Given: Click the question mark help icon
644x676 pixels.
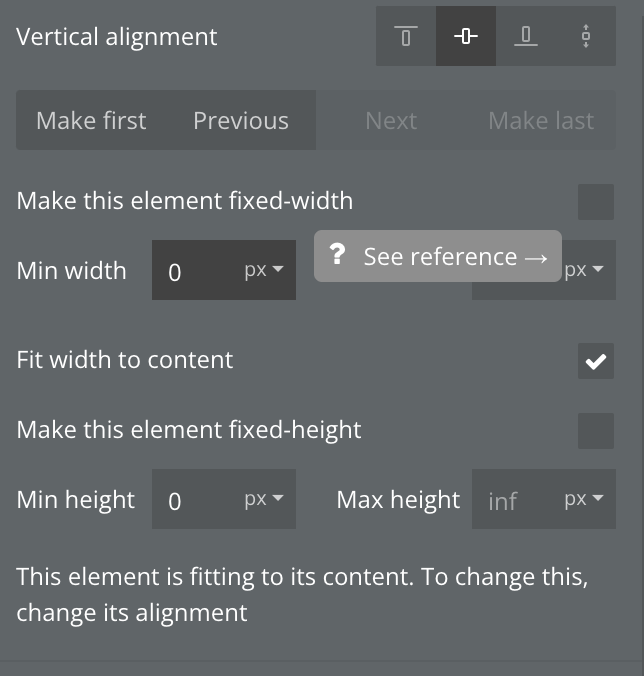Looking at the screenshot, I should point(338,254).
